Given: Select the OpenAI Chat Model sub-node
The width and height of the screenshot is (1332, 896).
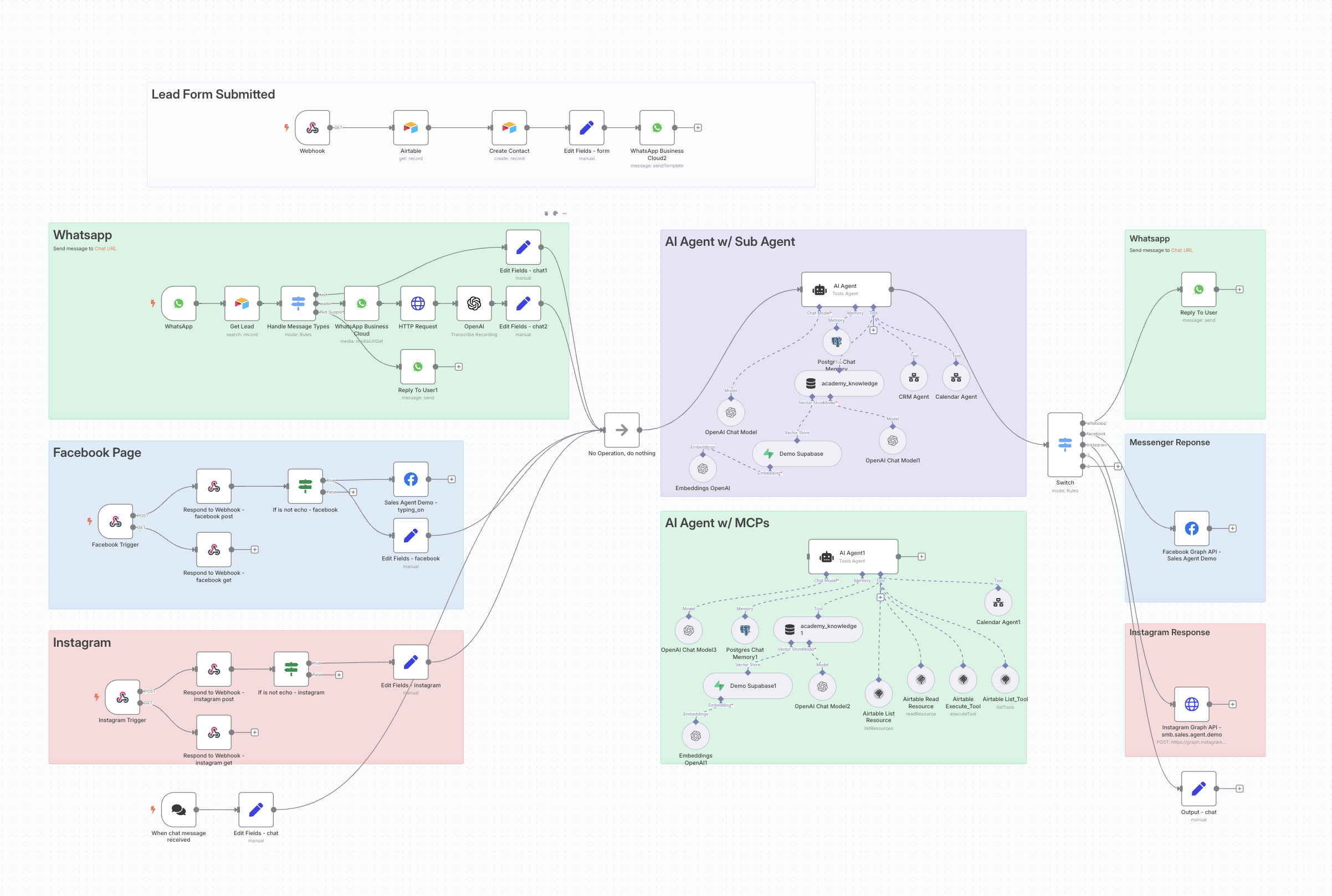Looking at the screenshot, I should coord(731,413).
